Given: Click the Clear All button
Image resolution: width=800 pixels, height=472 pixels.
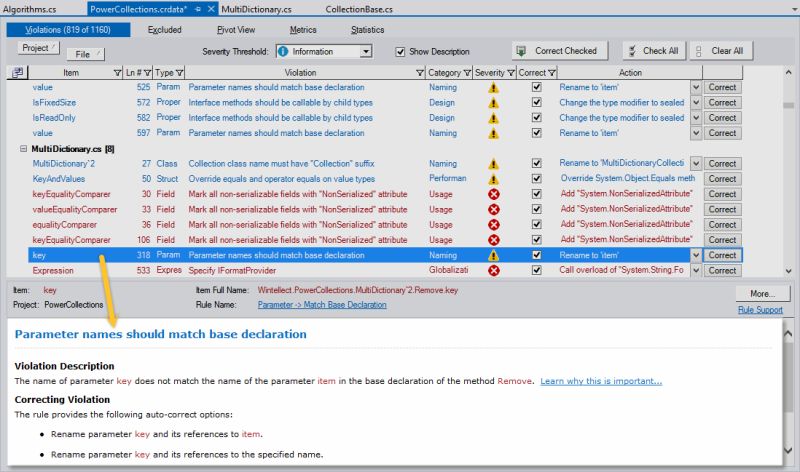Looking at the screenshot, I should coord(721,51).
